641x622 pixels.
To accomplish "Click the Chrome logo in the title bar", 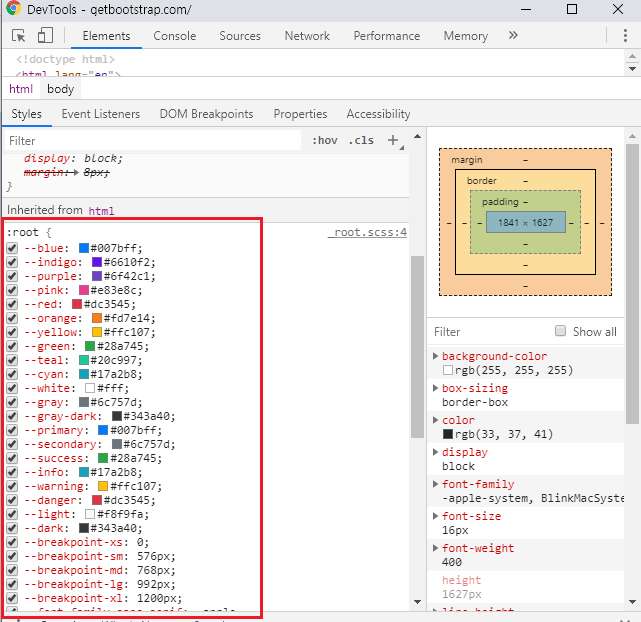I will pos(13,8).
